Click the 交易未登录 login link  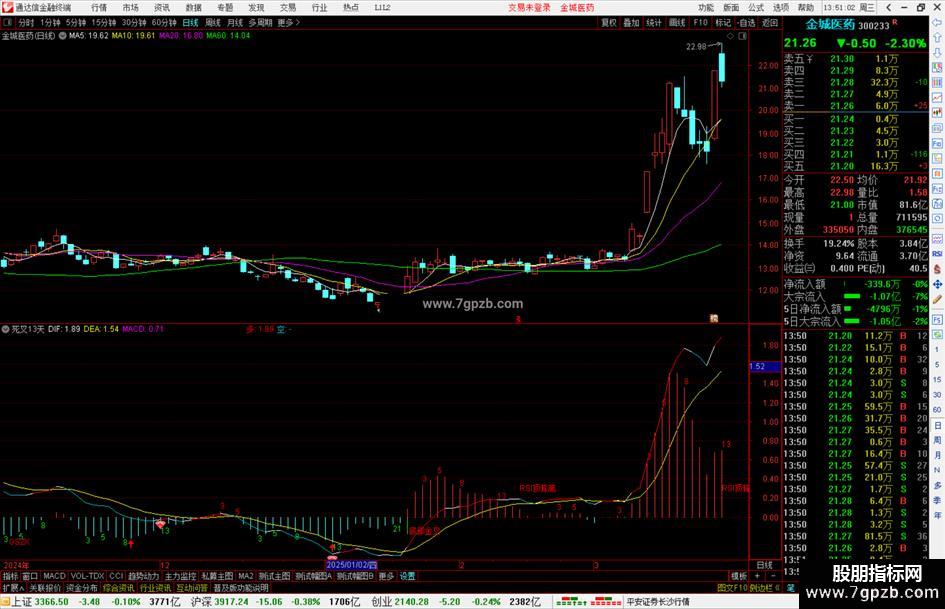pos(529,8)
